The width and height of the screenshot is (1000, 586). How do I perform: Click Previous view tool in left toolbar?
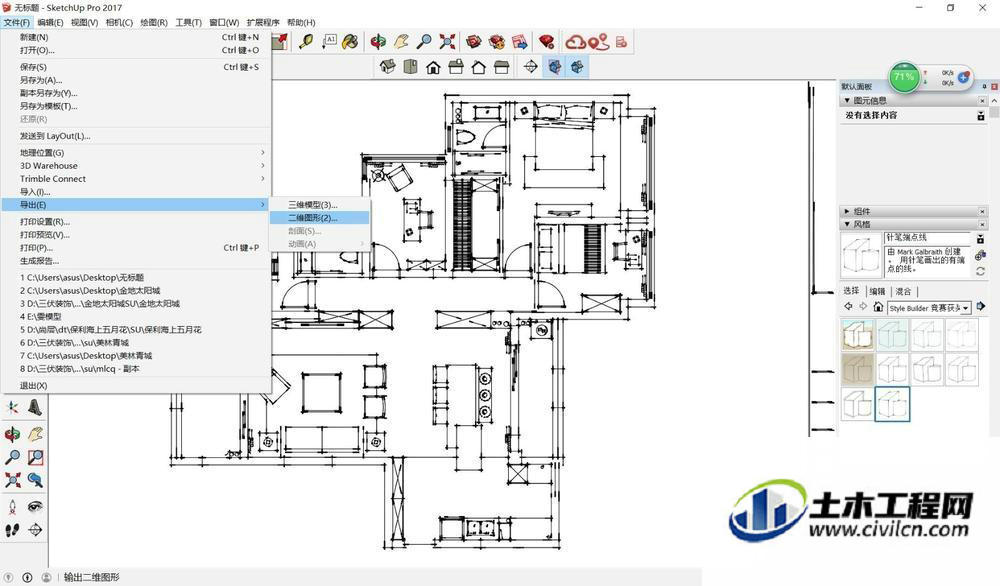[x=35, y=480]
